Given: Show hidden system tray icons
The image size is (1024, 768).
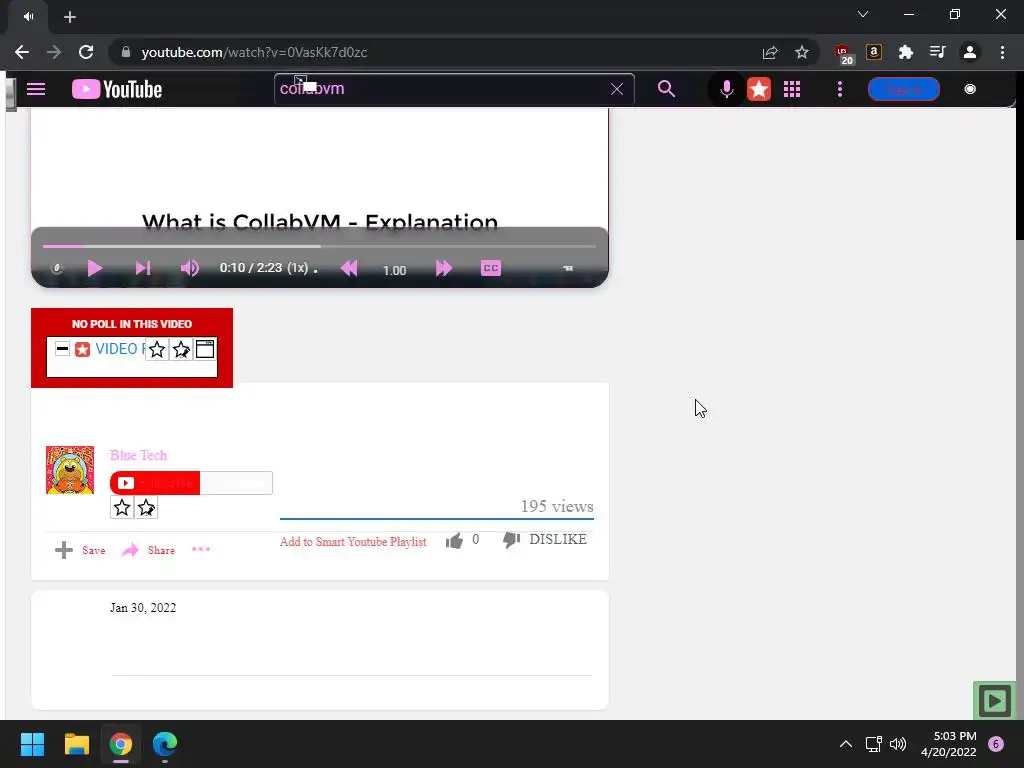Looking at the screenshot, I should pyautogui.click(x=846, y=744).
